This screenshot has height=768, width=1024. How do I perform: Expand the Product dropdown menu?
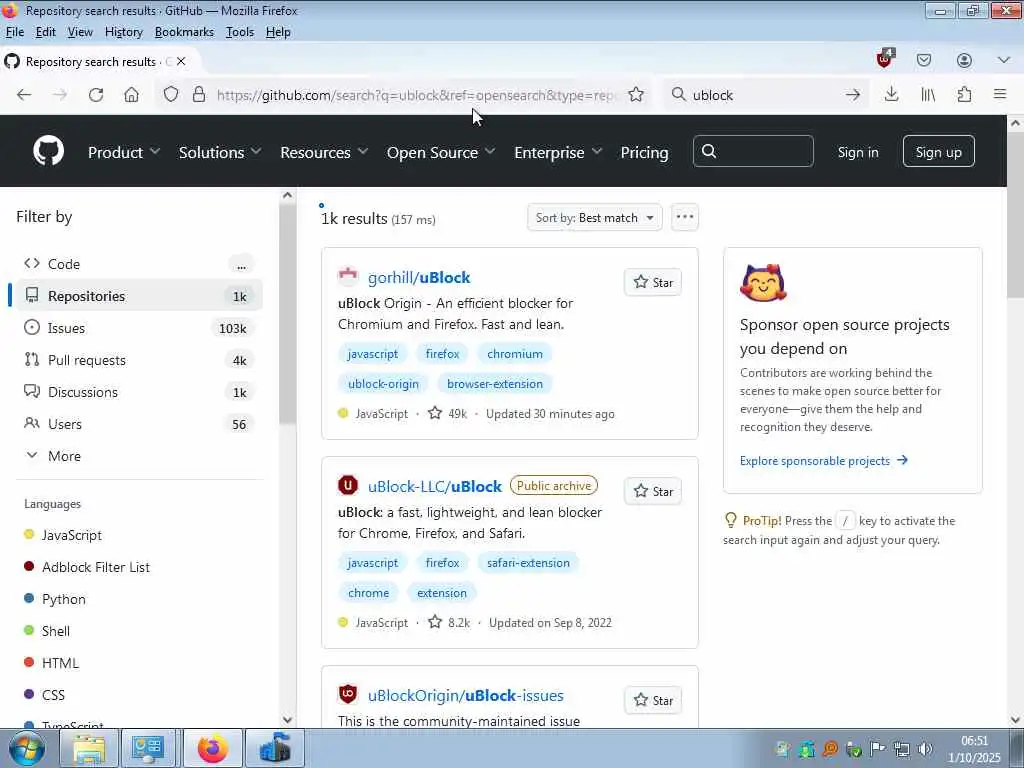[123, 152]
